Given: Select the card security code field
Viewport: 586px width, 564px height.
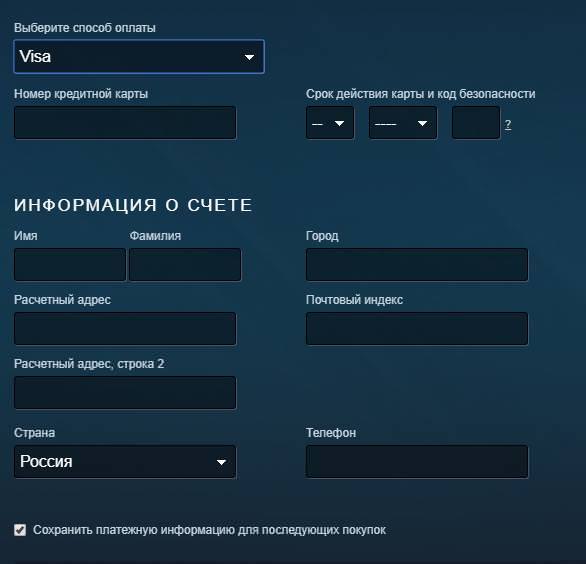Looking at the screenshot, I should pyautogui.click(x=476, y=123).
